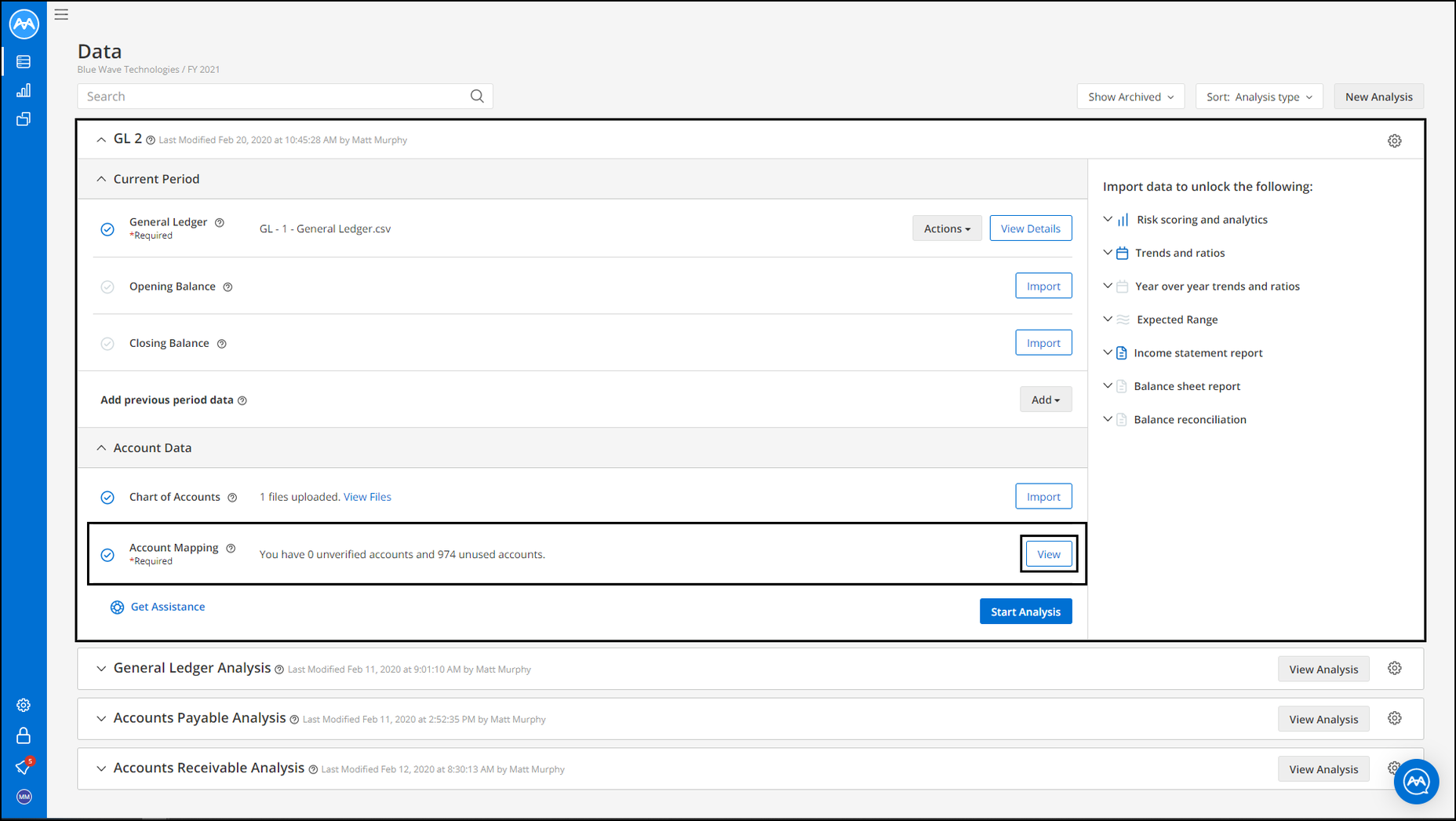Click the search magnifier icon
1456x821 pixels.
tap(477, 96)
